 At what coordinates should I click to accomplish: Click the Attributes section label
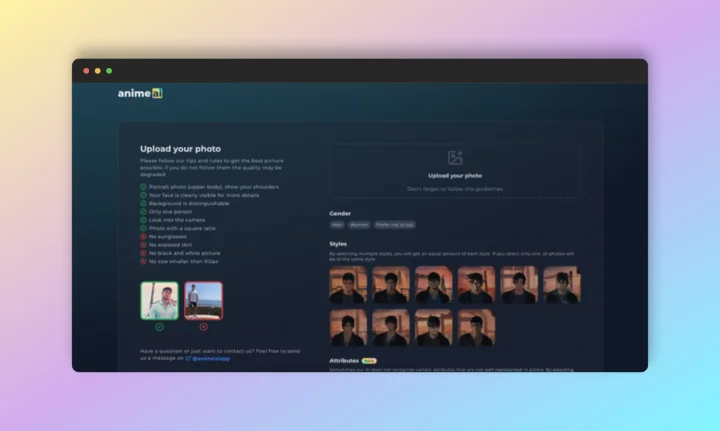[x=344, y=361]
